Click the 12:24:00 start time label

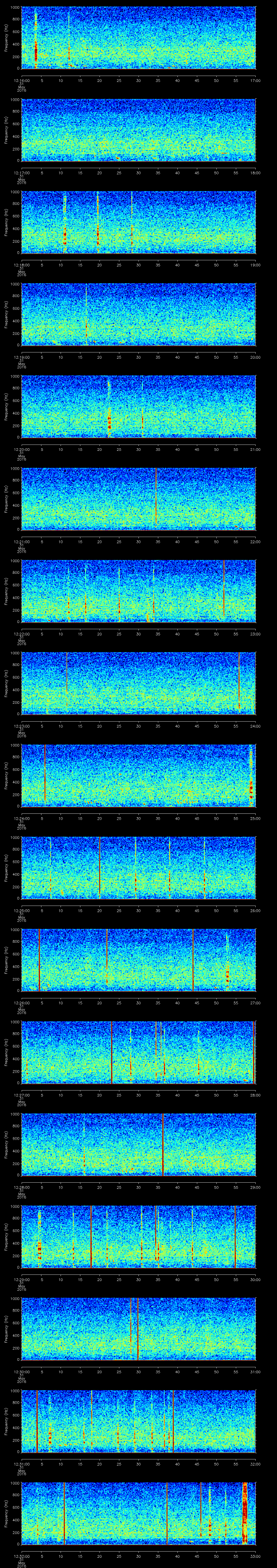tap(22, 818)
